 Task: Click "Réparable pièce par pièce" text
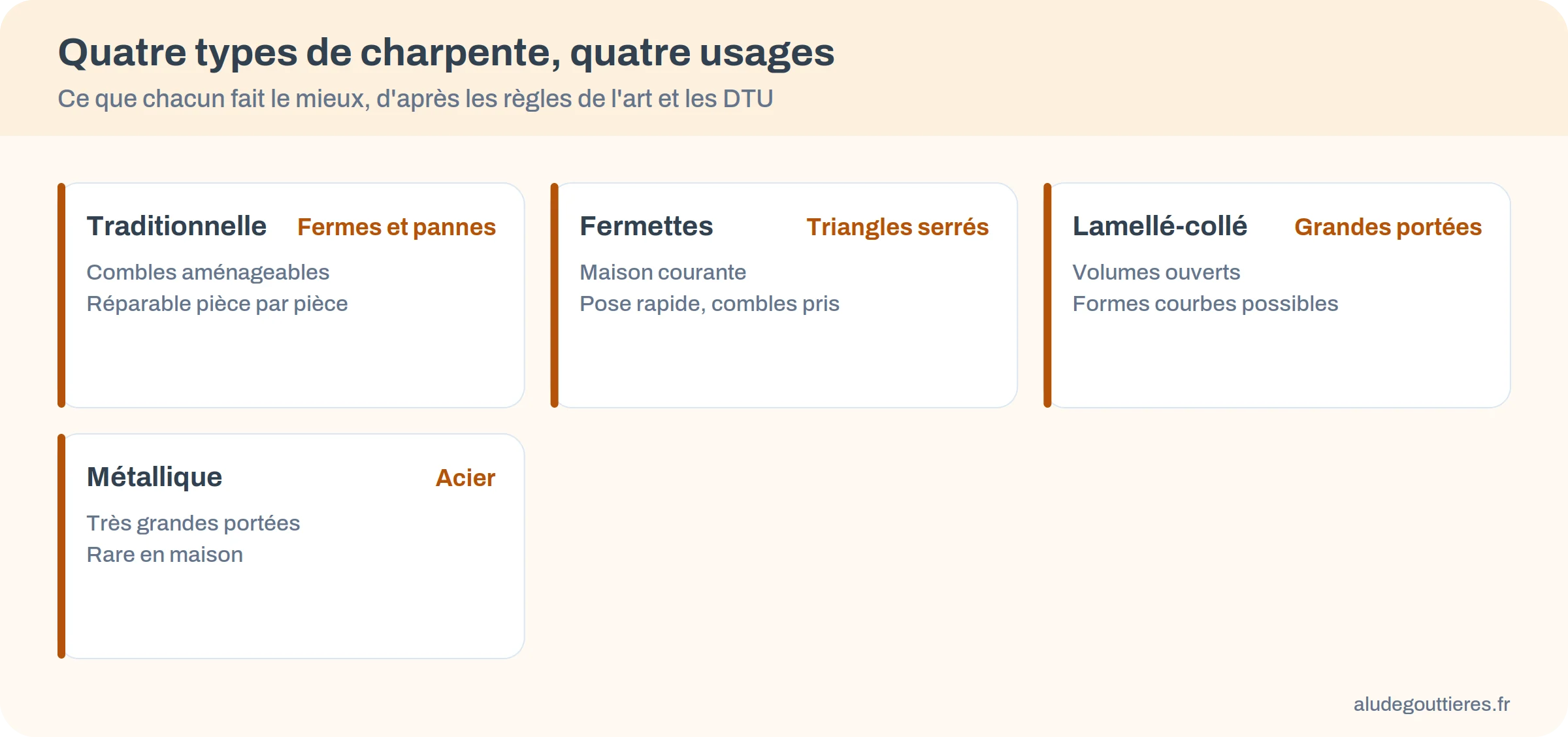(x=217, y=304)
